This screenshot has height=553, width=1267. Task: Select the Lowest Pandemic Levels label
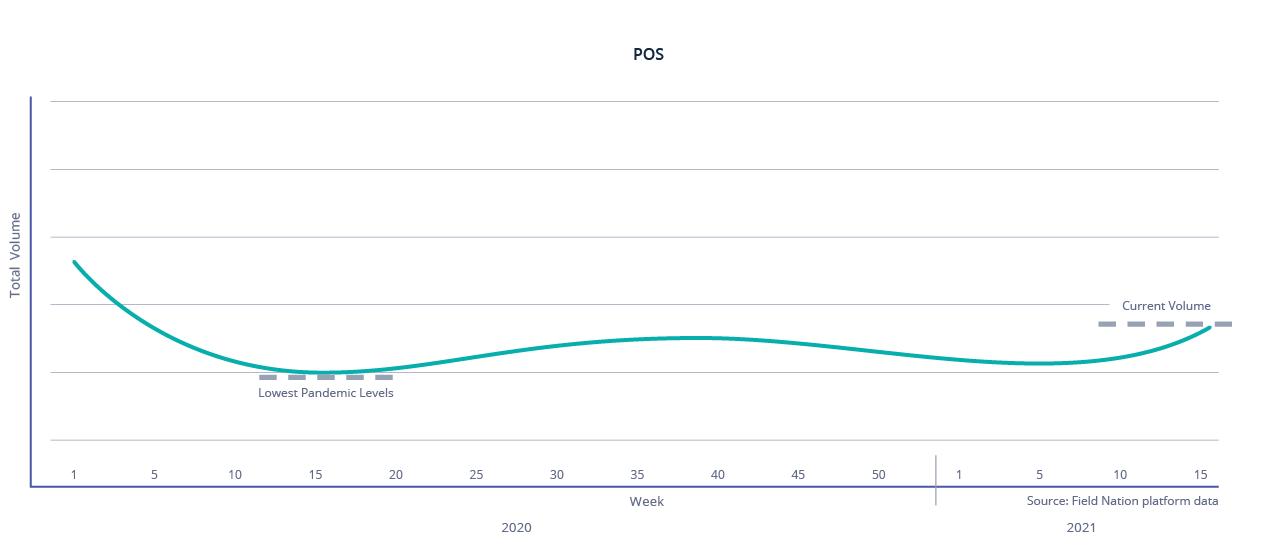[x=326, y=393]
